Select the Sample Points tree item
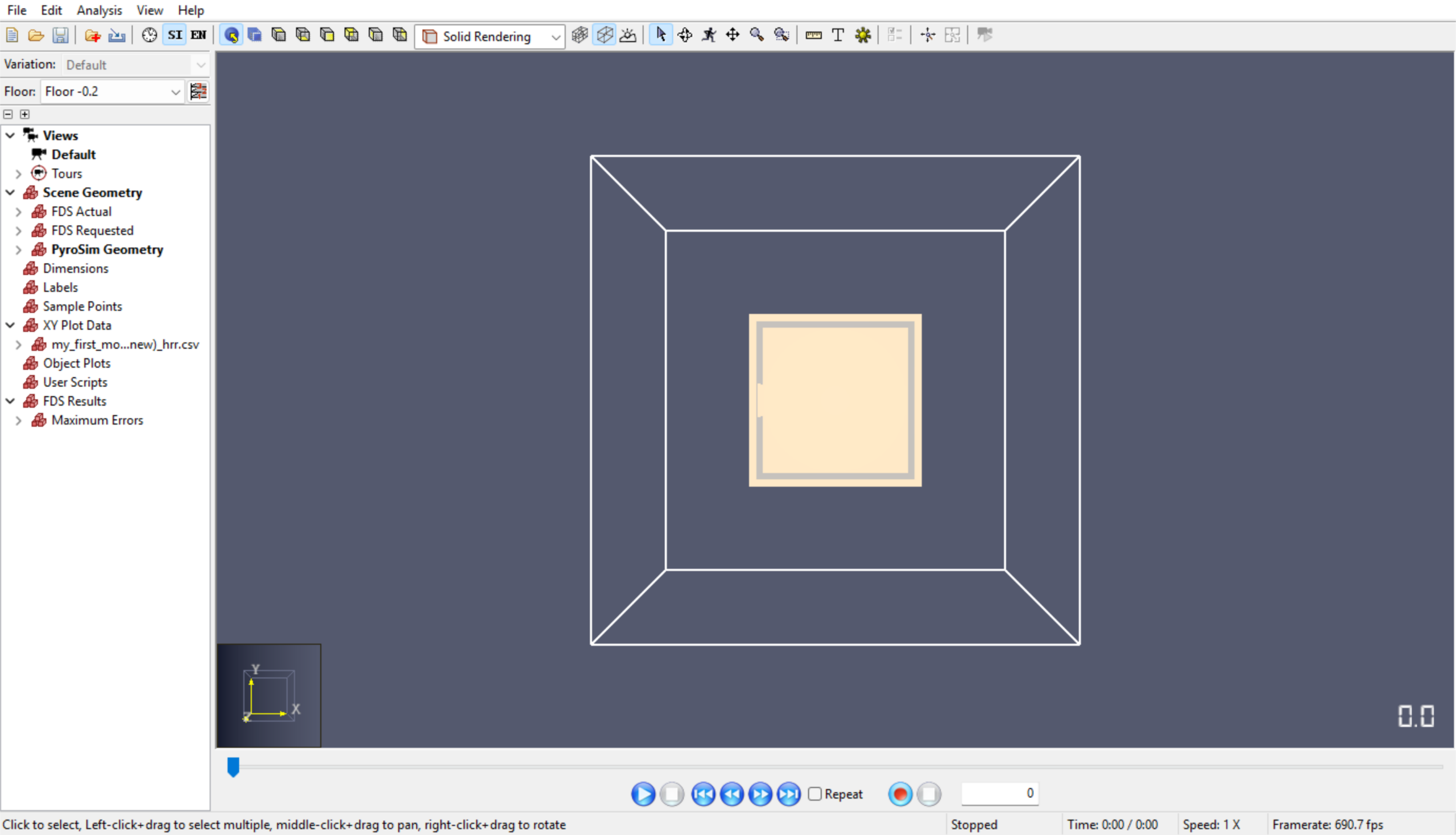The height and width of the screenshot is (835, 1456). pos(82,307)
